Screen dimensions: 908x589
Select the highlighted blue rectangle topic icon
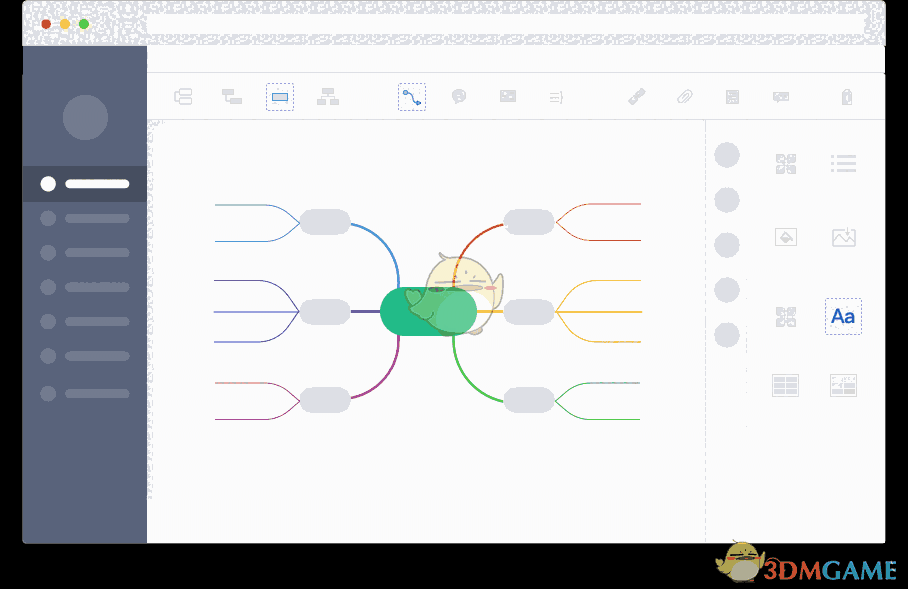pos(280,97)
